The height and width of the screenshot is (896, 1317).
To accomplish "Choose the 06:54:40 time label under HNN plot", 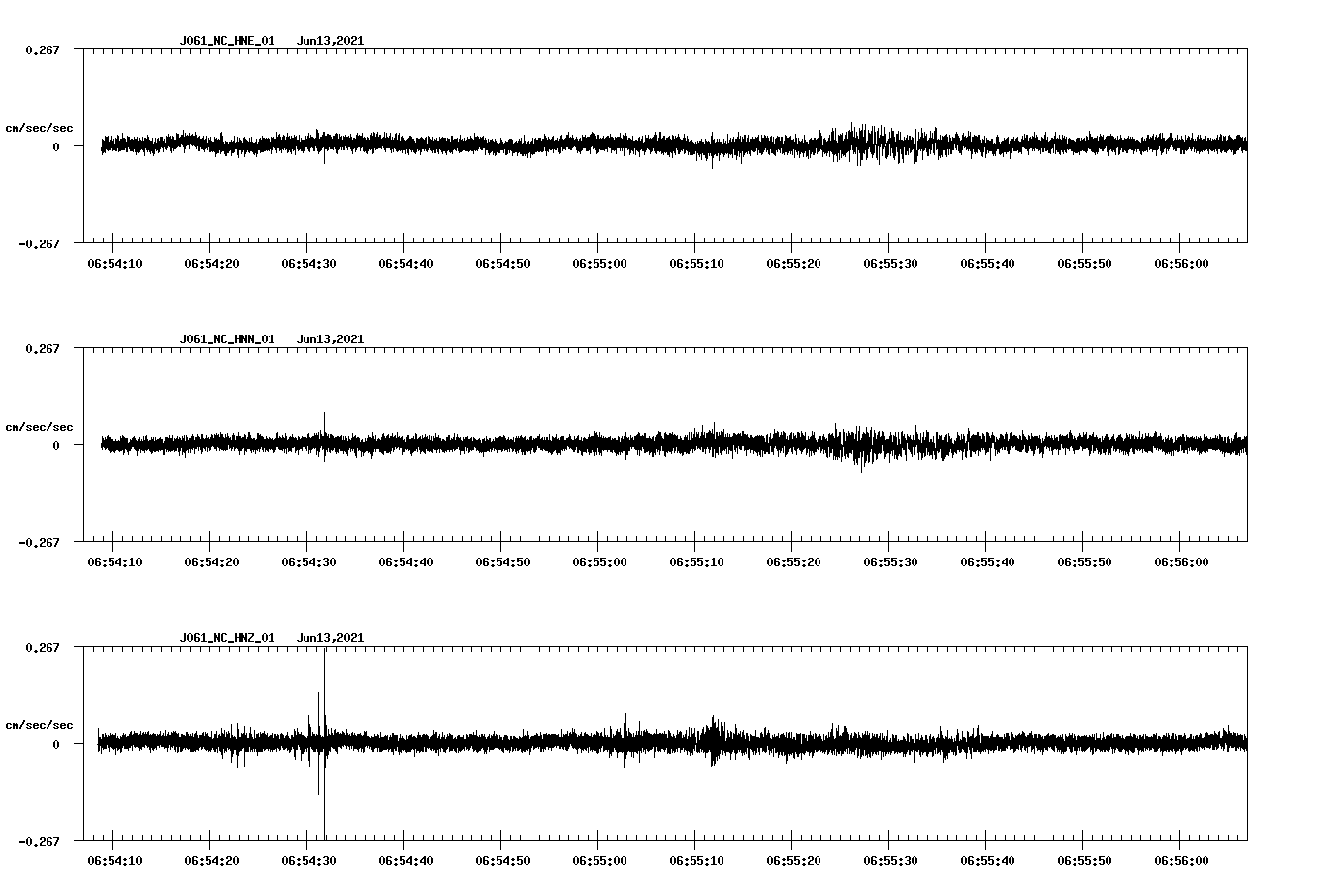I will [405, 561].
